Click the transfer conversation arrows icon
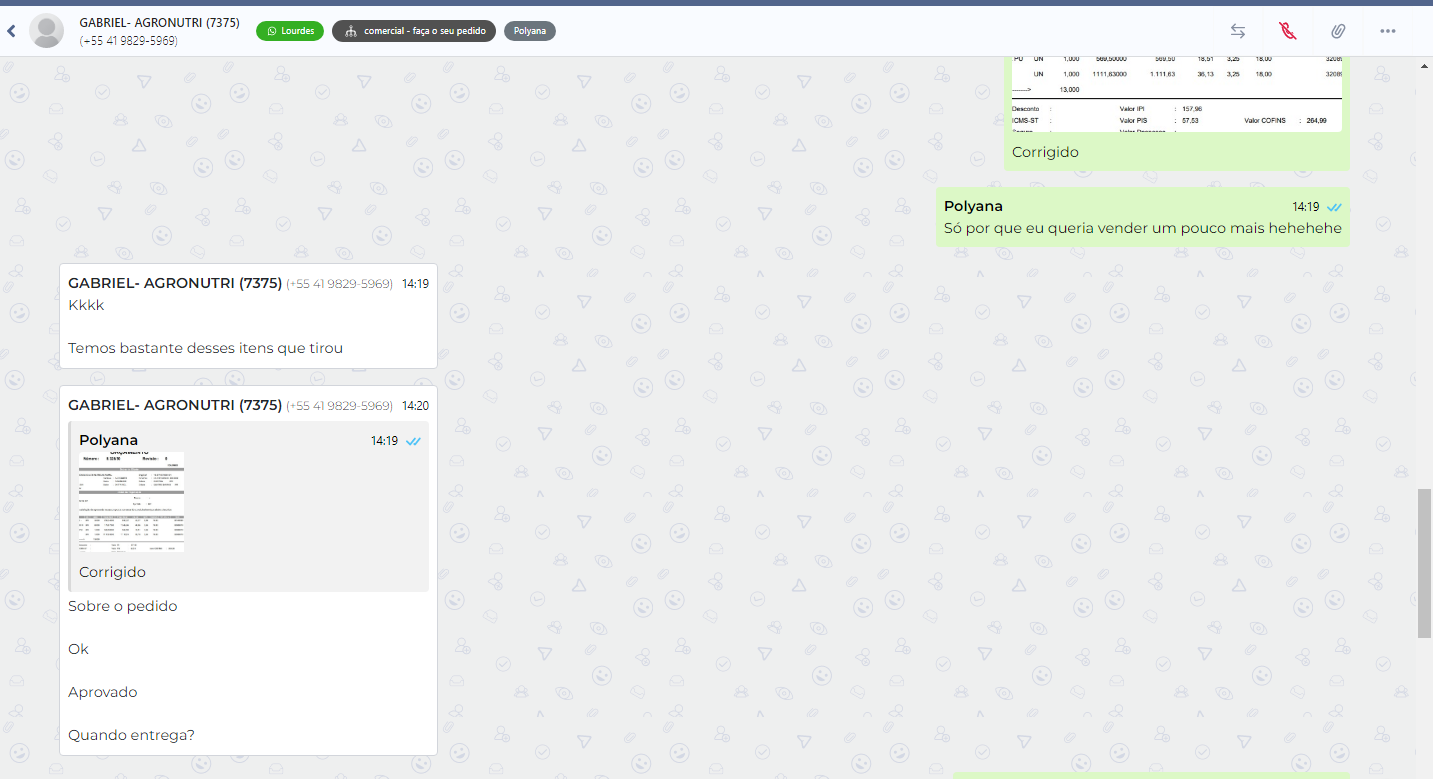The height and width of the screenshot is (779, 1433). [x=1237, y=31]
